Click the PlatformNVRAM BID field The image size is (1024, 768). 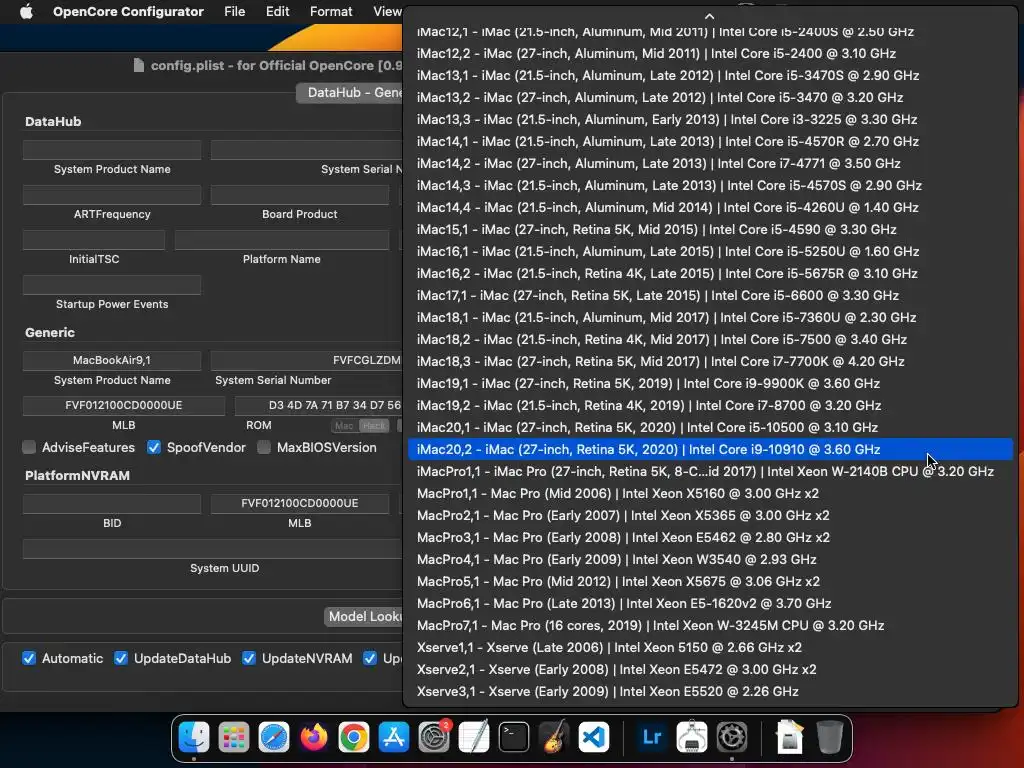(x=112, y=504)
